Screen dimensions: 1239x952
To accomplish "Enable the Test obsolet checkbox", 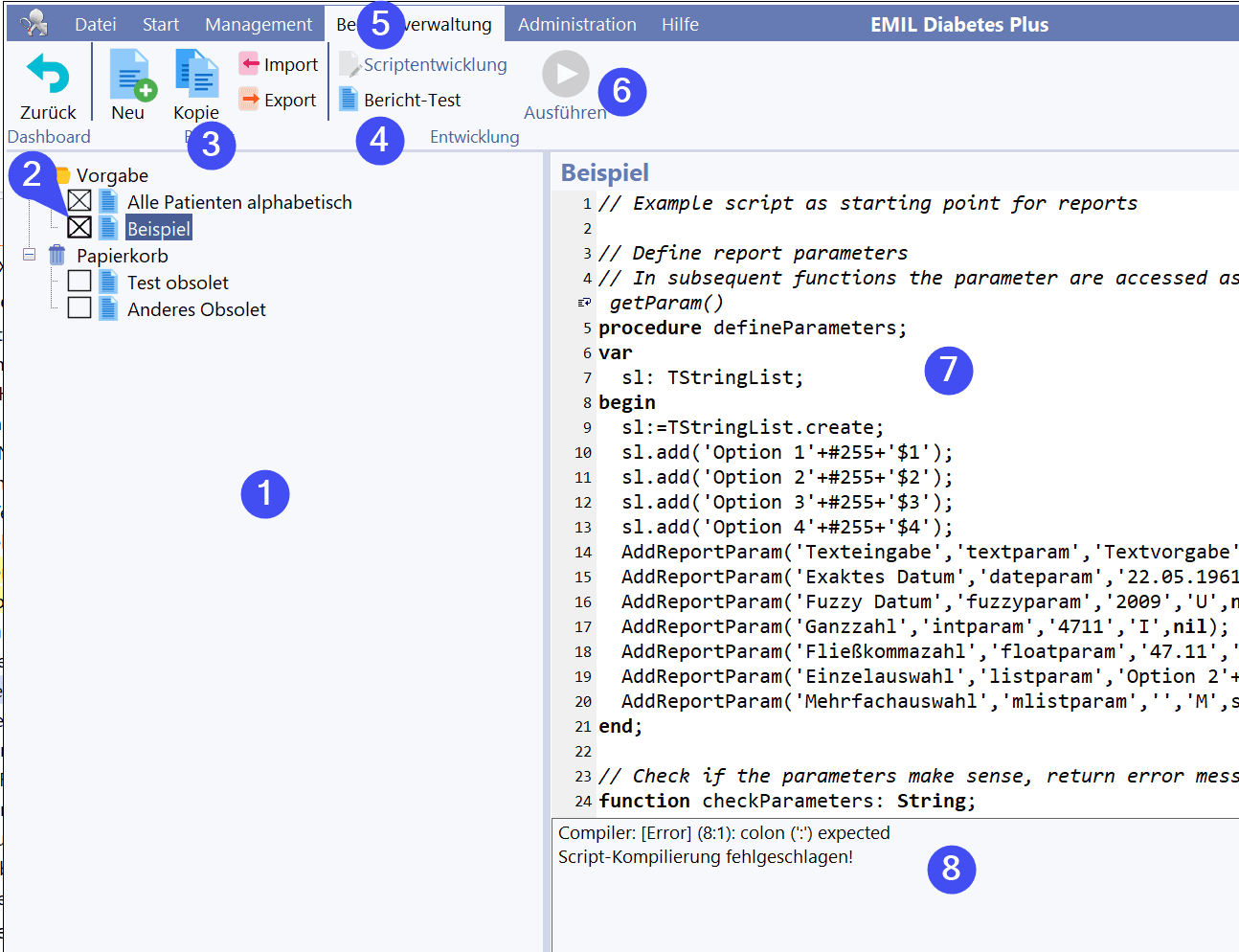I will (79, 282).
